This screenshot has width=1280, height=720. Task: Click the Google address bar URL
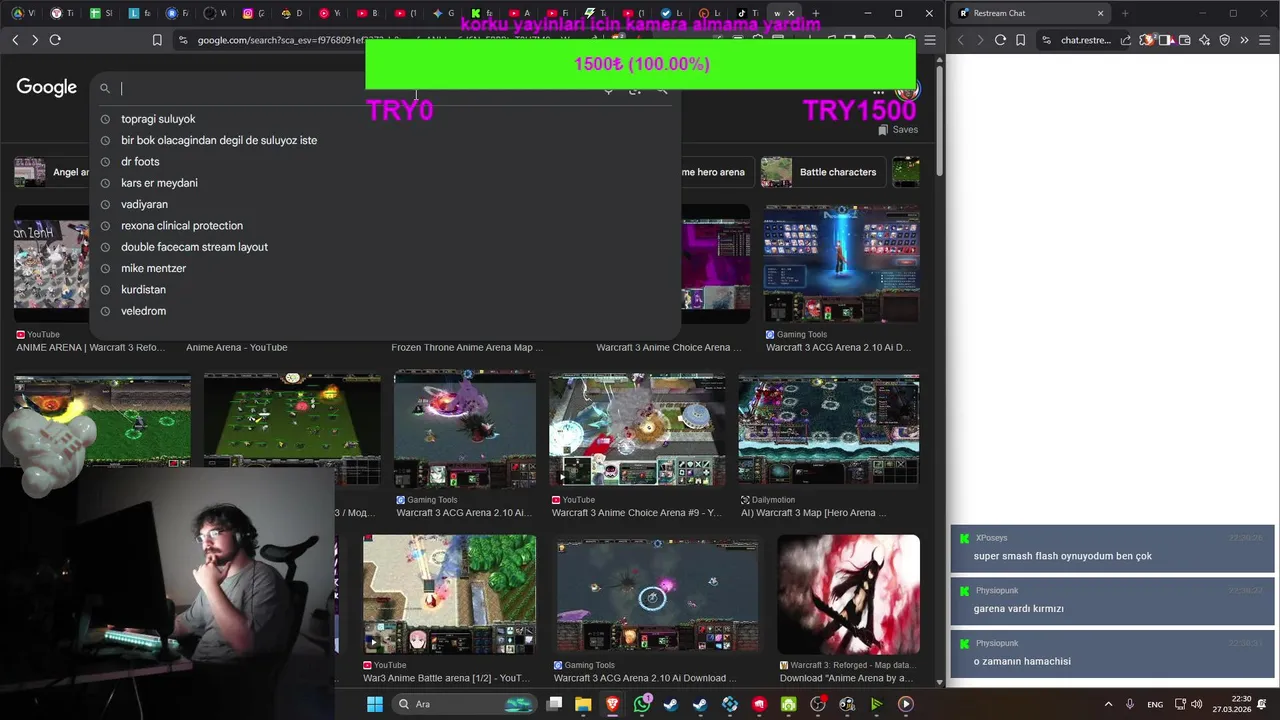tap(280, 40)
